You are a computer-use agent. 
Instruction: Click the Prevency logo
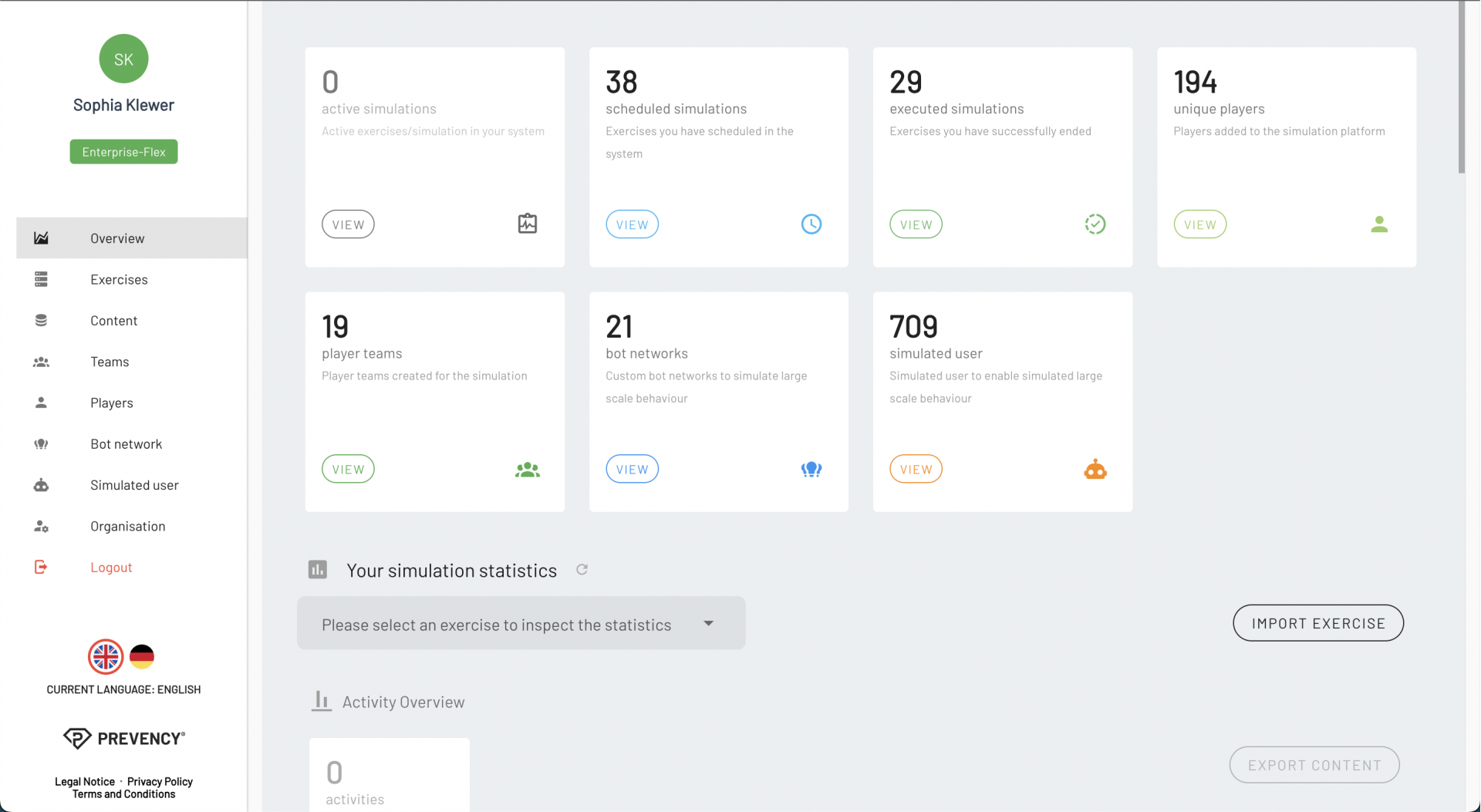pyautogui.click(x=123, y=738)
